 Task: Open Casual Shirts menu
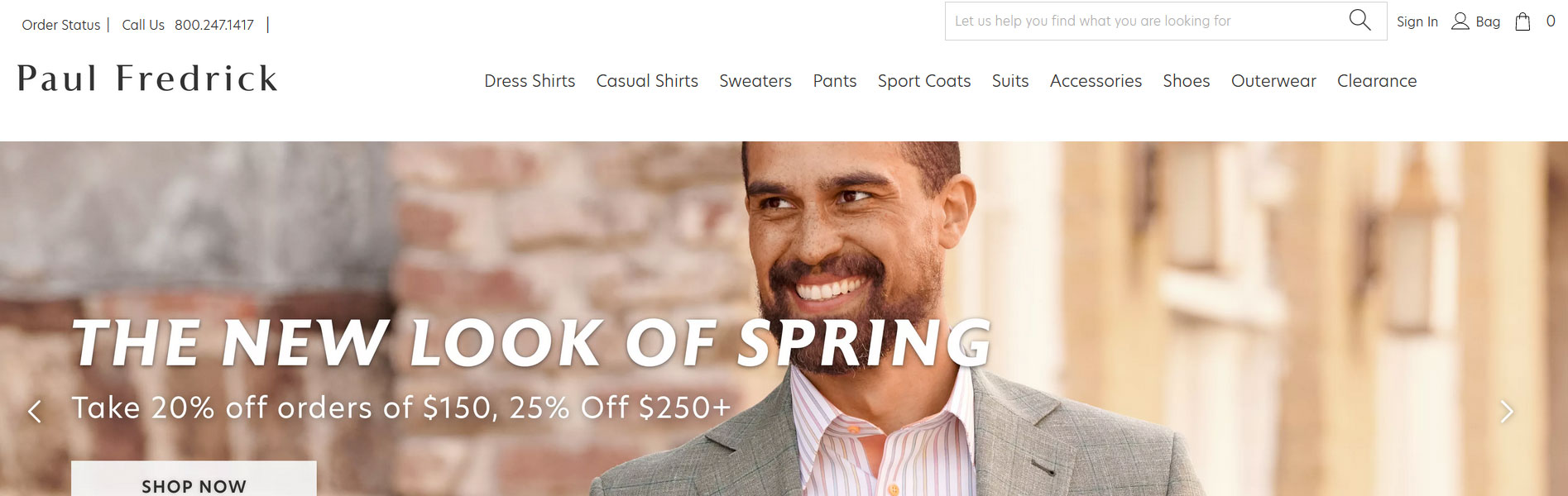tap(647, 81)
